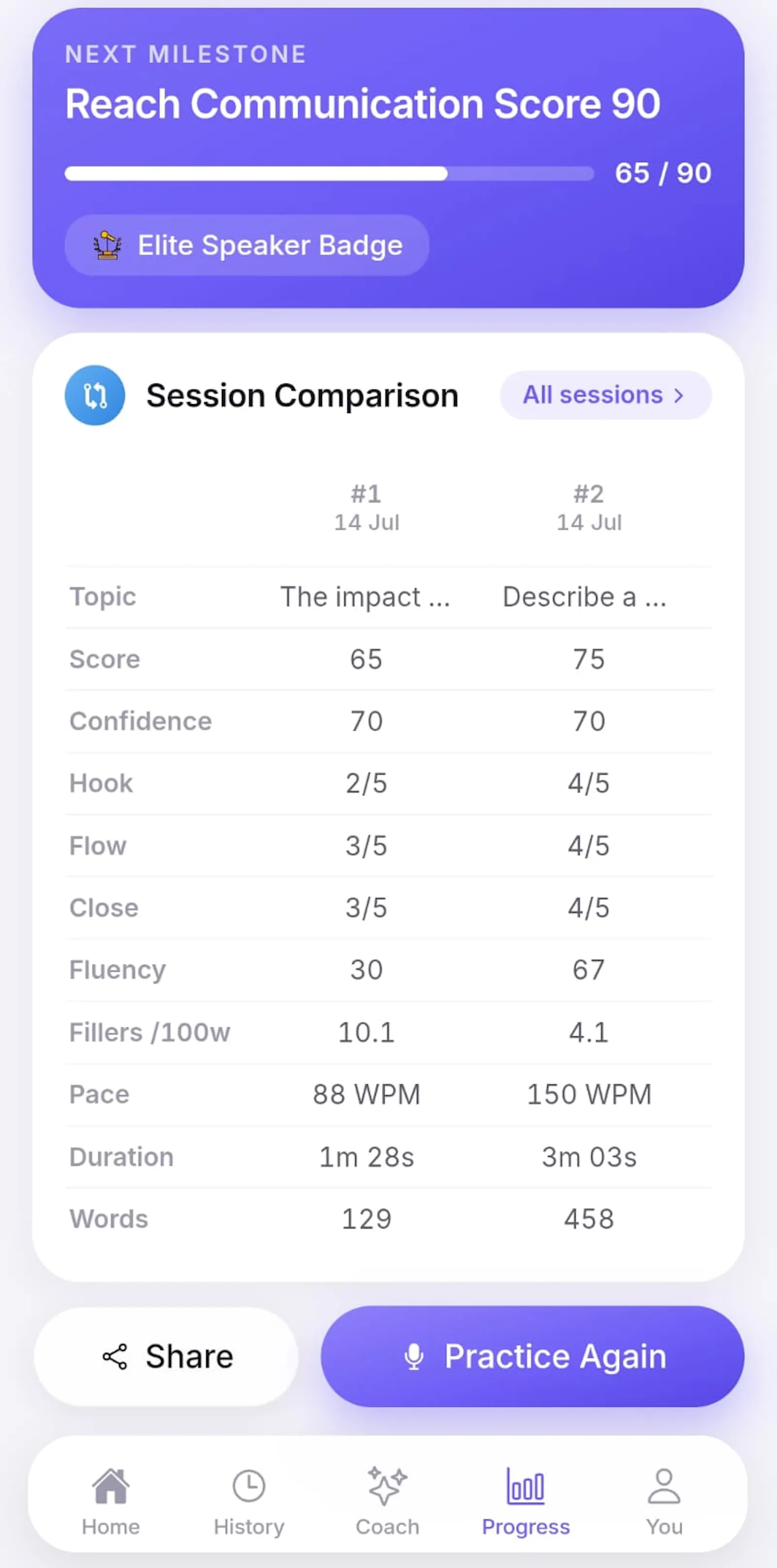Expand truncated topic 'The impact ...'
Image resolution: width=777 pixels, height=1568 pixels.
point(365,597)
